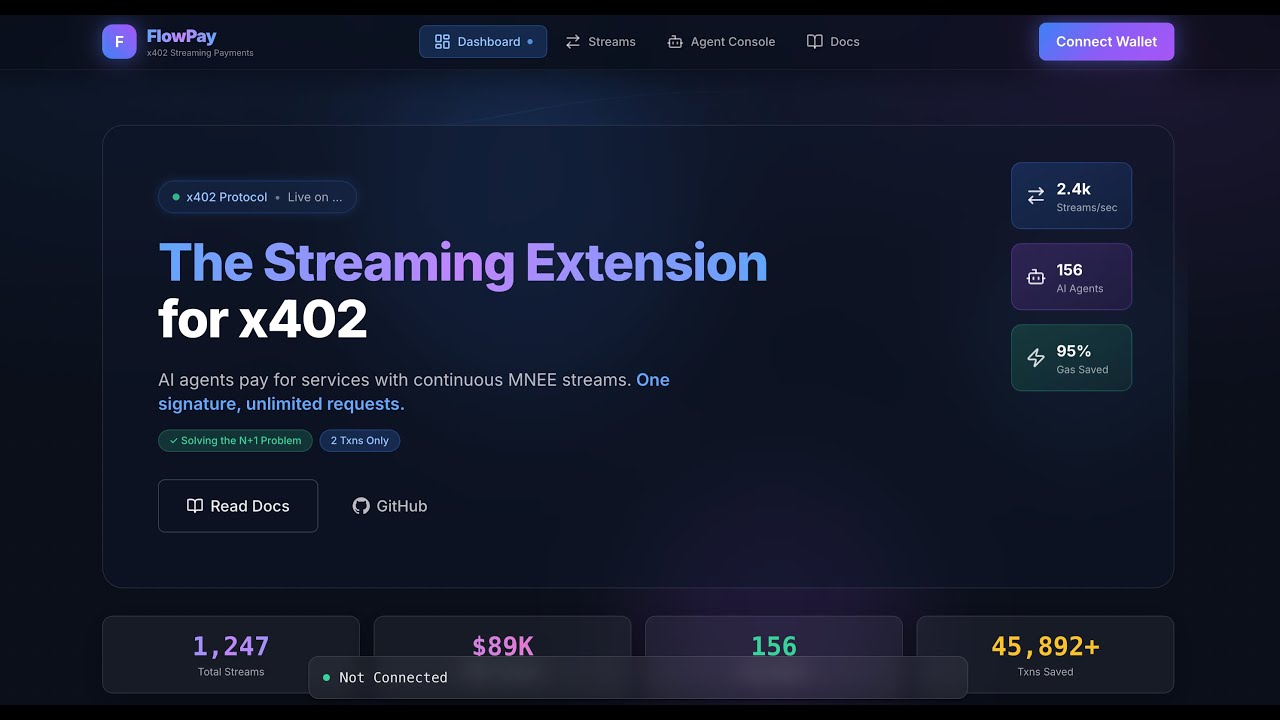Open the Dashboard tab
Image resolution: width=1280 pixels, height=720 pixels.
click(x=483, y=42)
